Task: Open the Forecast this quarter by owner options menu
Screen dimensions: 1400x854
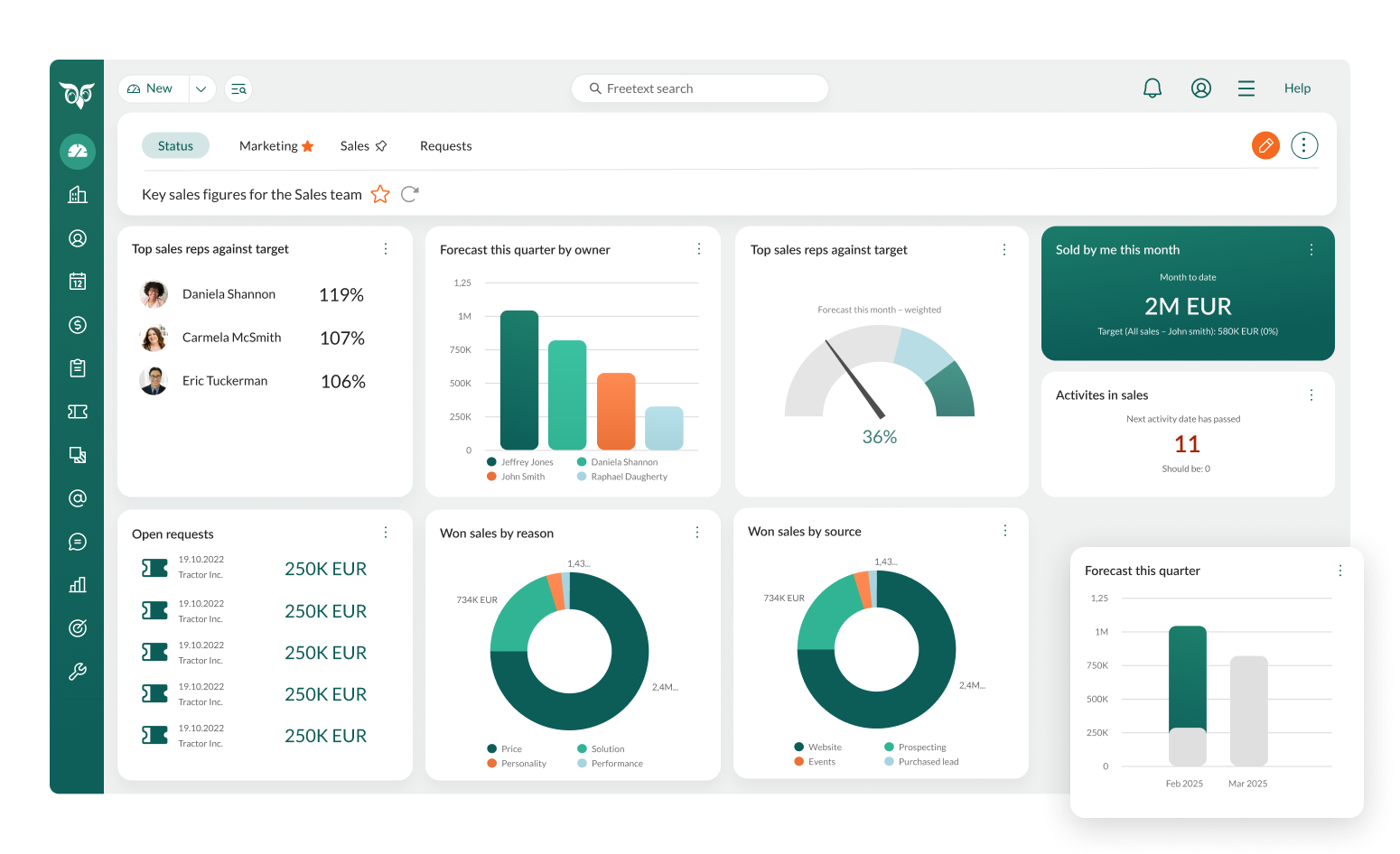Action: pos(699,249)
